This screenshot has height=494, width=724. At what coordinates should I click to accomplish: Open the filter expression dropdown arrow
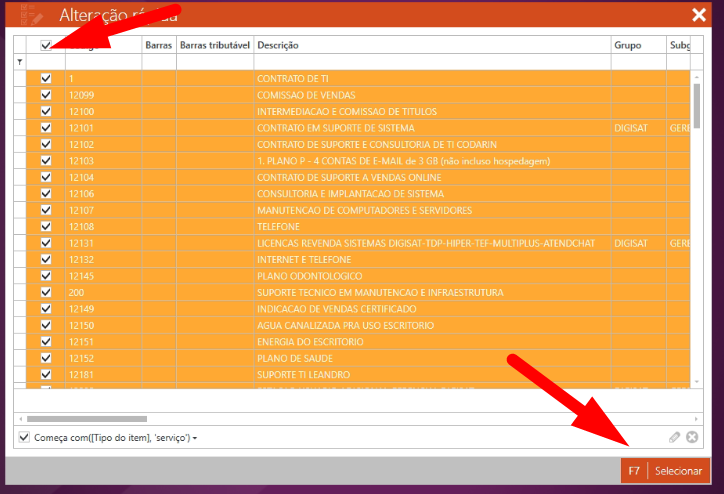click(x=196, y=438)
